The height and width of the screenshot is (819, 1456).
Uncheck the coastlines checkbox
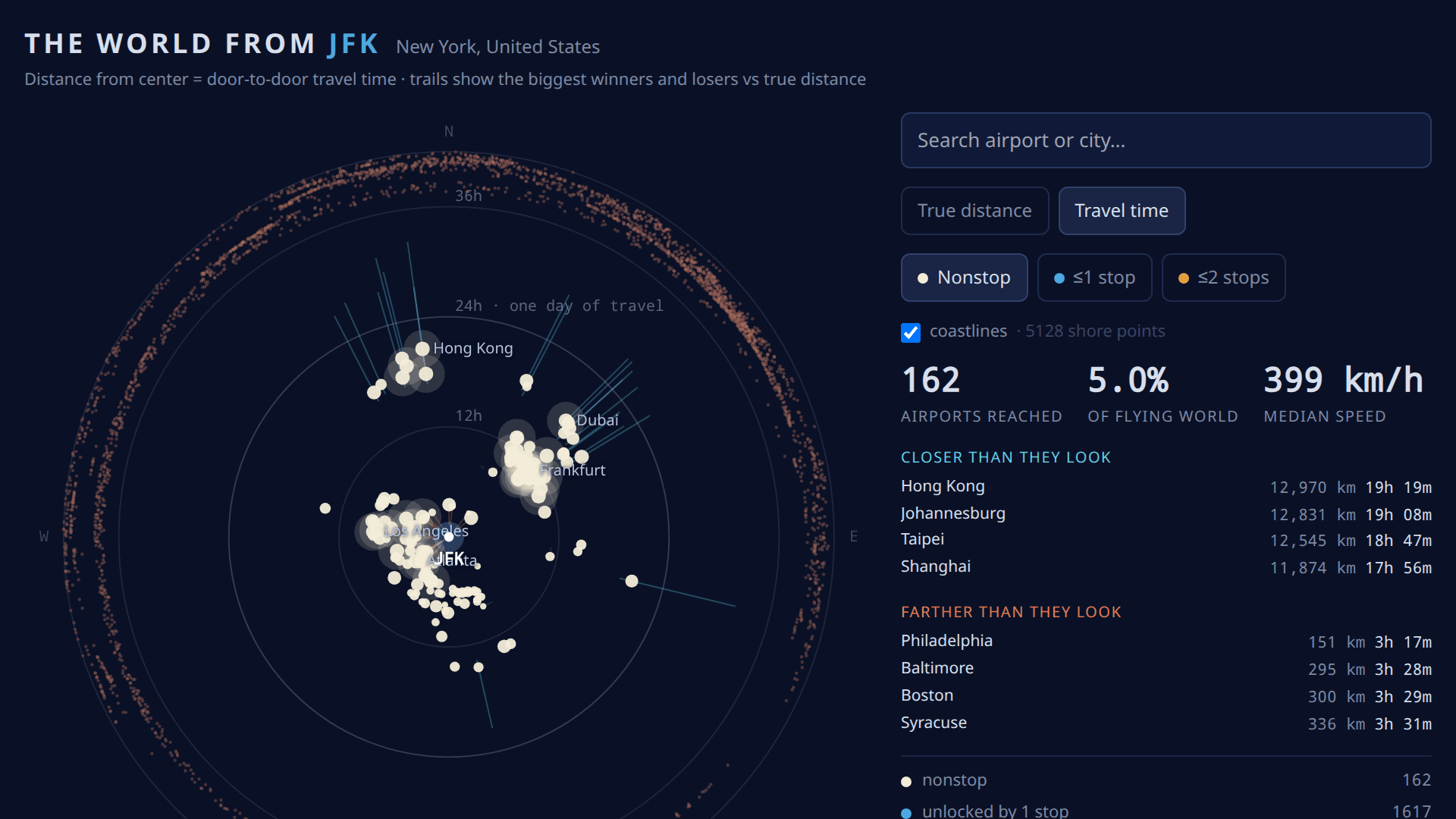910,332
